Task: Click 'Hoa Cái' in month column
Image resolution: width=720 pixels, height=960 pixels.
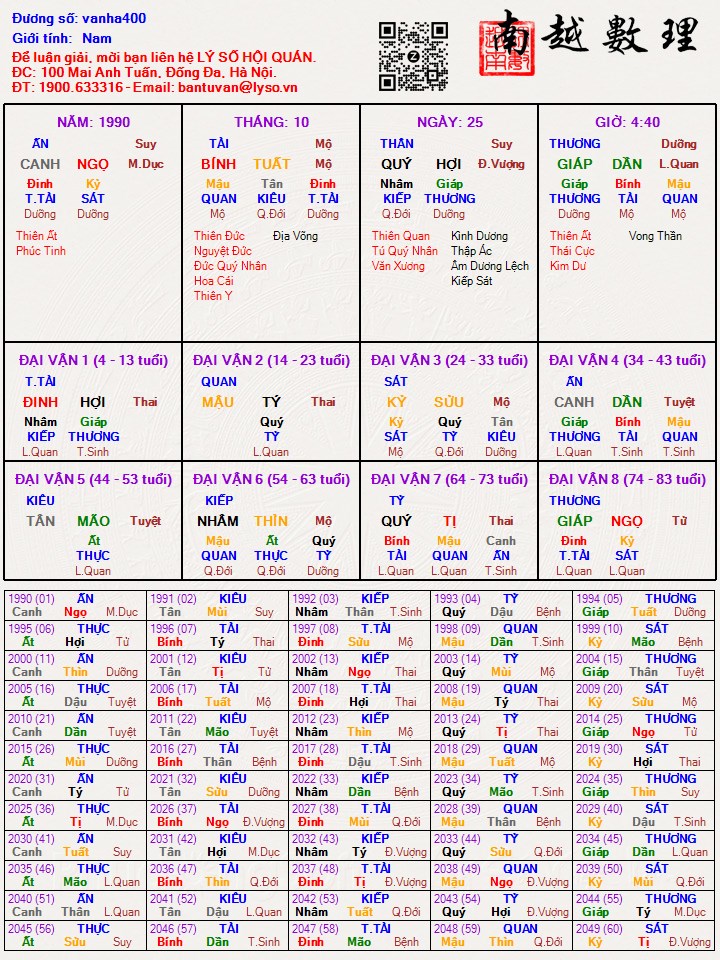Action: click(x=214, y=280)
